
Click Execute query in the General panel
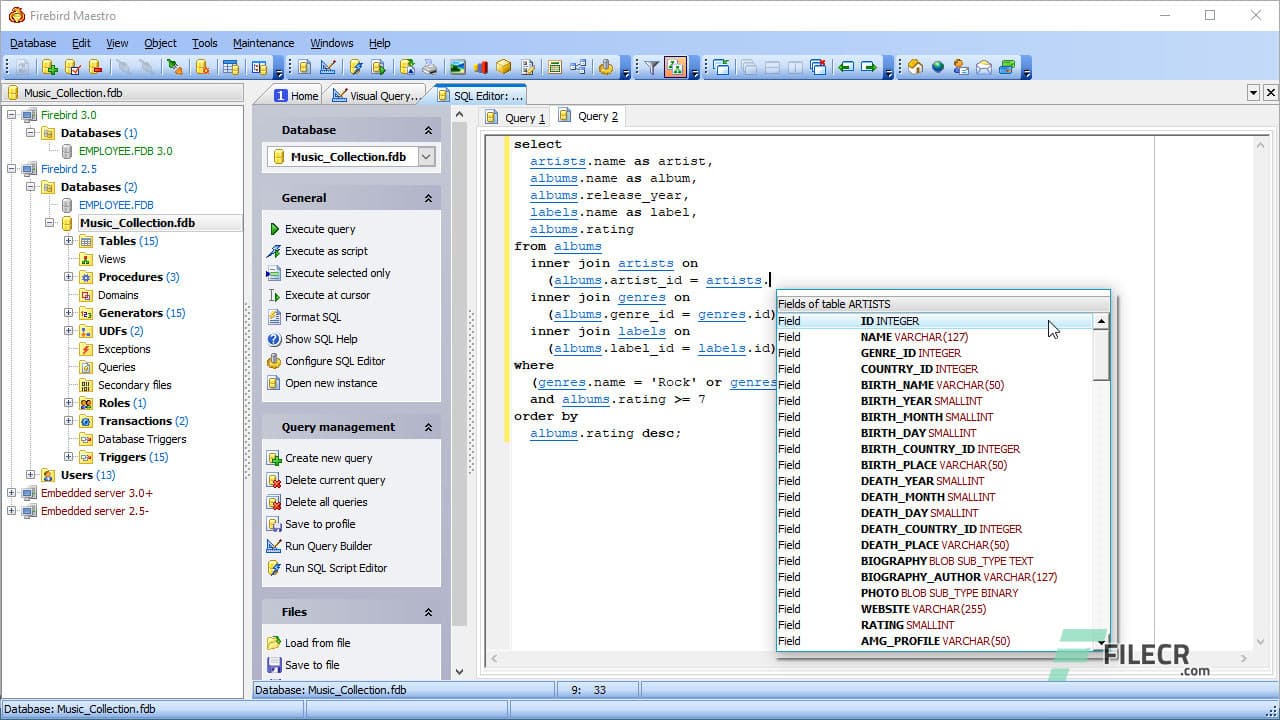click(319, 228)
